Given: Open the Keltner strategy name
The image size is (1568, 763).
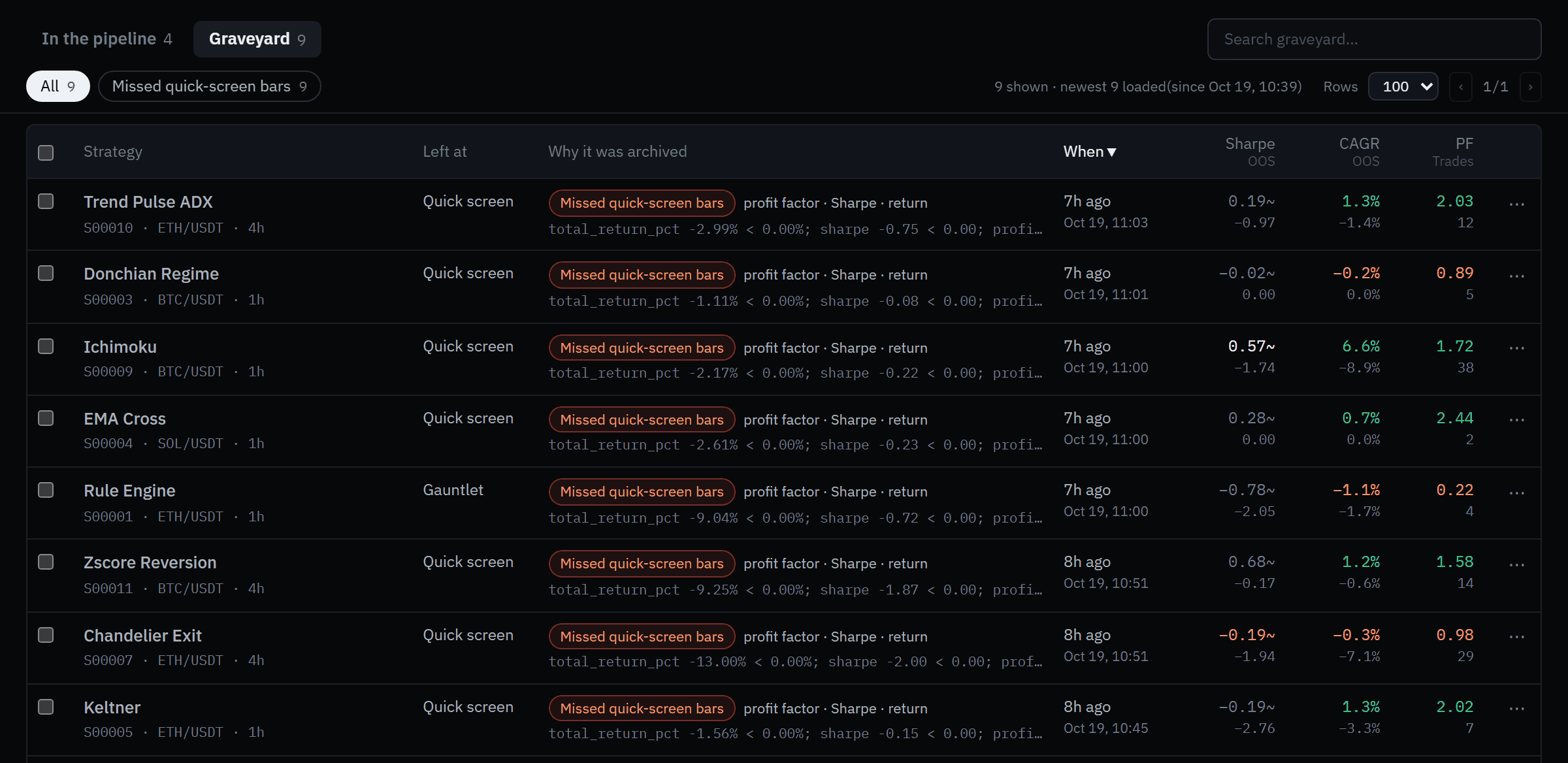Looking at the screenshot, I should click(x=112, y=707).
